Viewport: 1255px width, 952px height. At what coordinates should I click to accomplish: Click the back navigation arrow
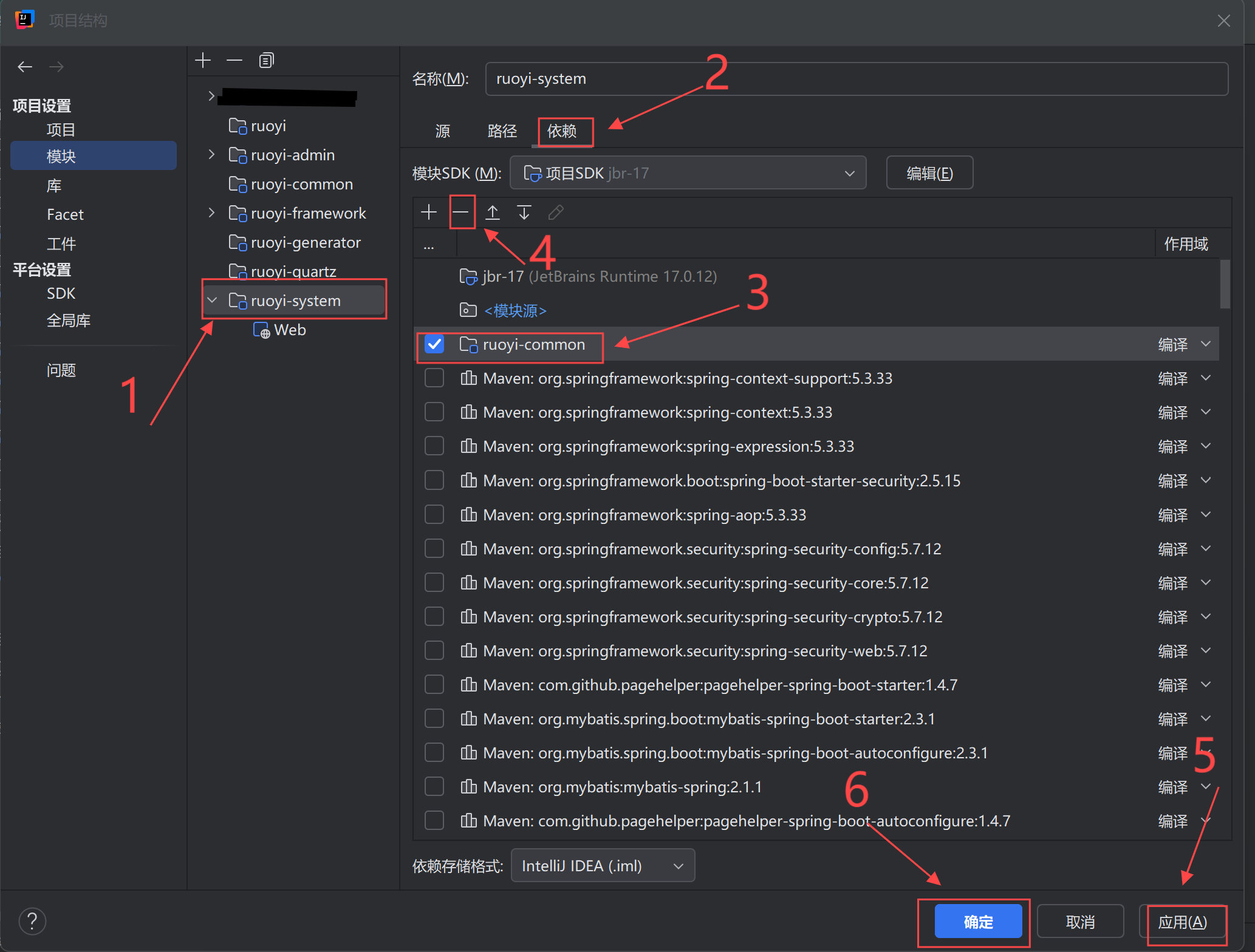coord(25,67)
